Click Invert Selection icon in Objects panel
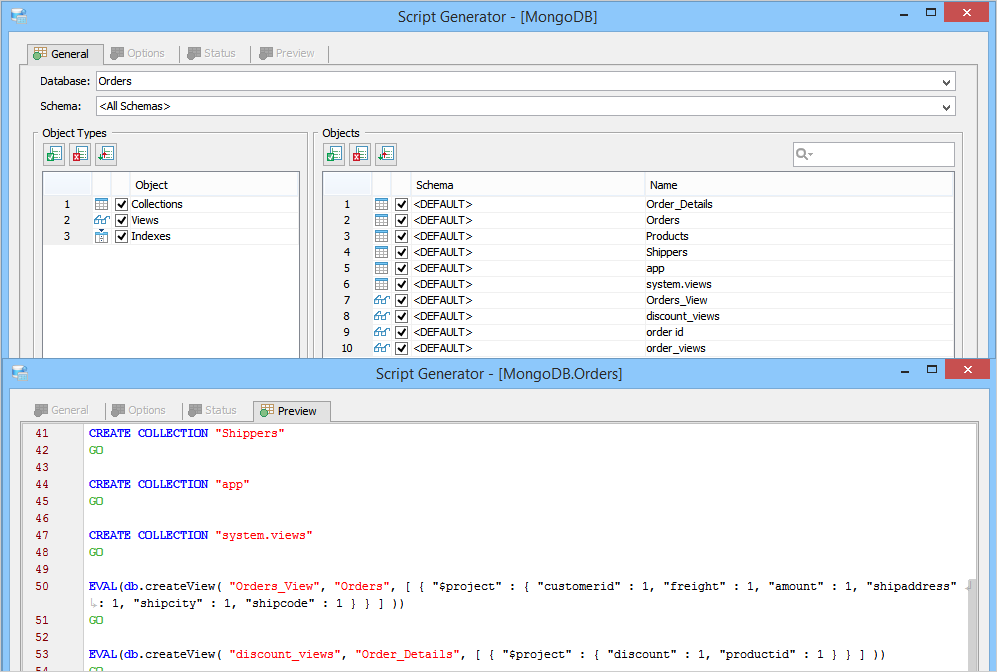This screenshot has width=997, height=672. (386, 154)
